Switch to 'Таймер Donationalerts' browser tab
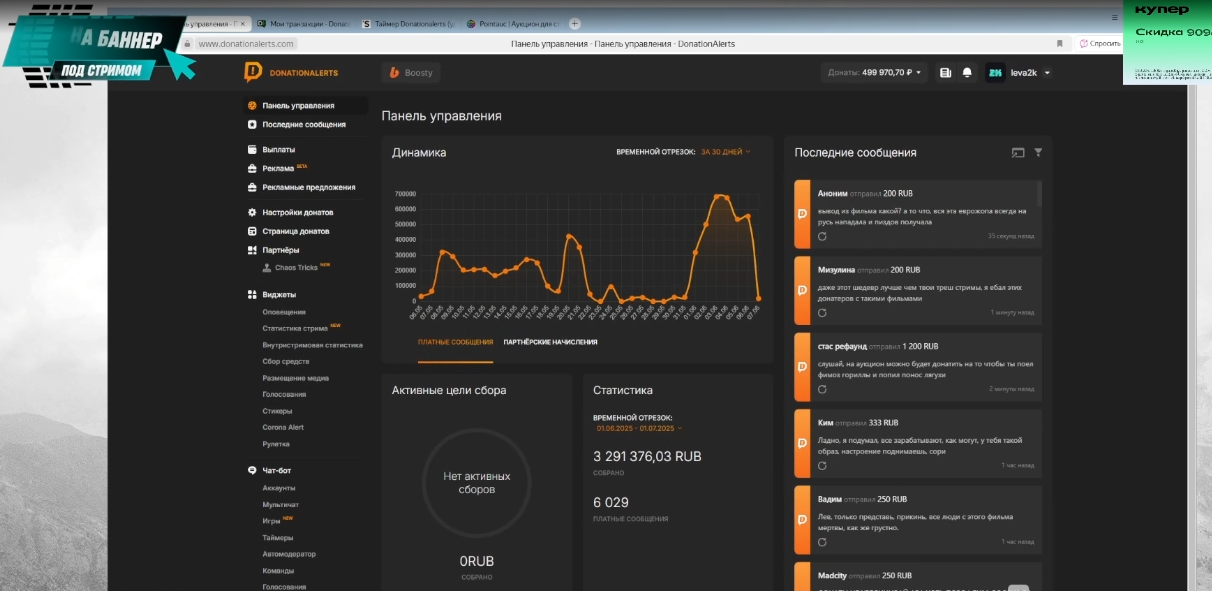1212x591 pixels. click(406, 24)
